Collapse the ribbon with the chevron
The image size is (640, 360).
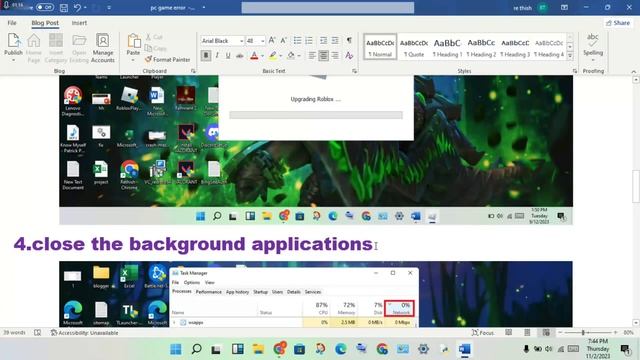pos(633,71)
